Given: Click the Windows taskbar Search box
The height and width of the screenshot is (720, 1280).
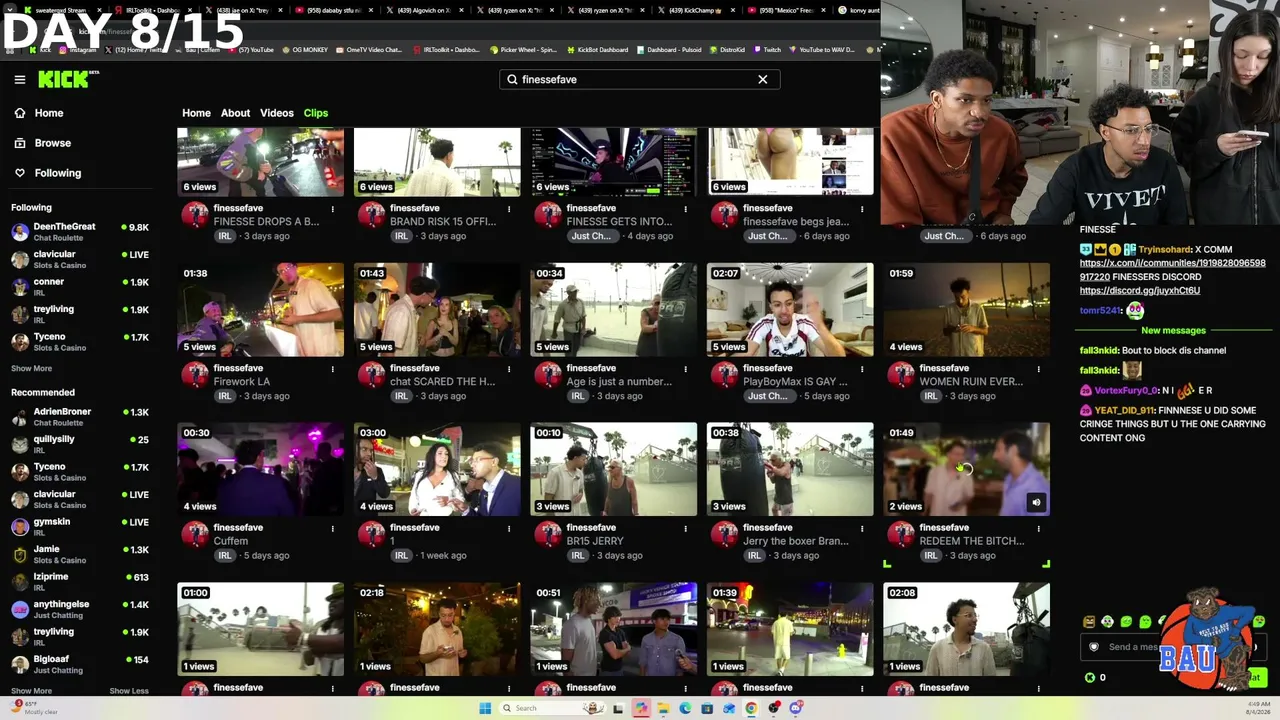Looking at the screenshot, I should click(550, 708).
